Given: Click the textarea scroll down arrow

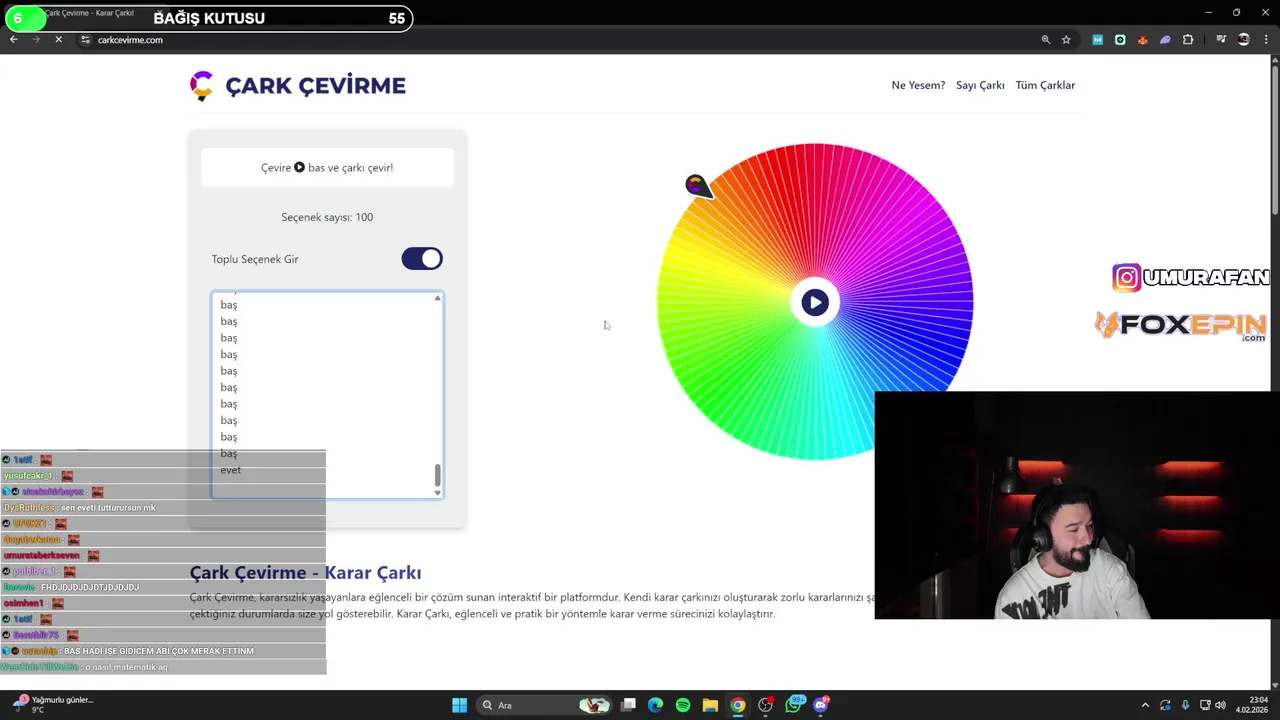Looking at the screenshot, I should [x=437, y=492].
